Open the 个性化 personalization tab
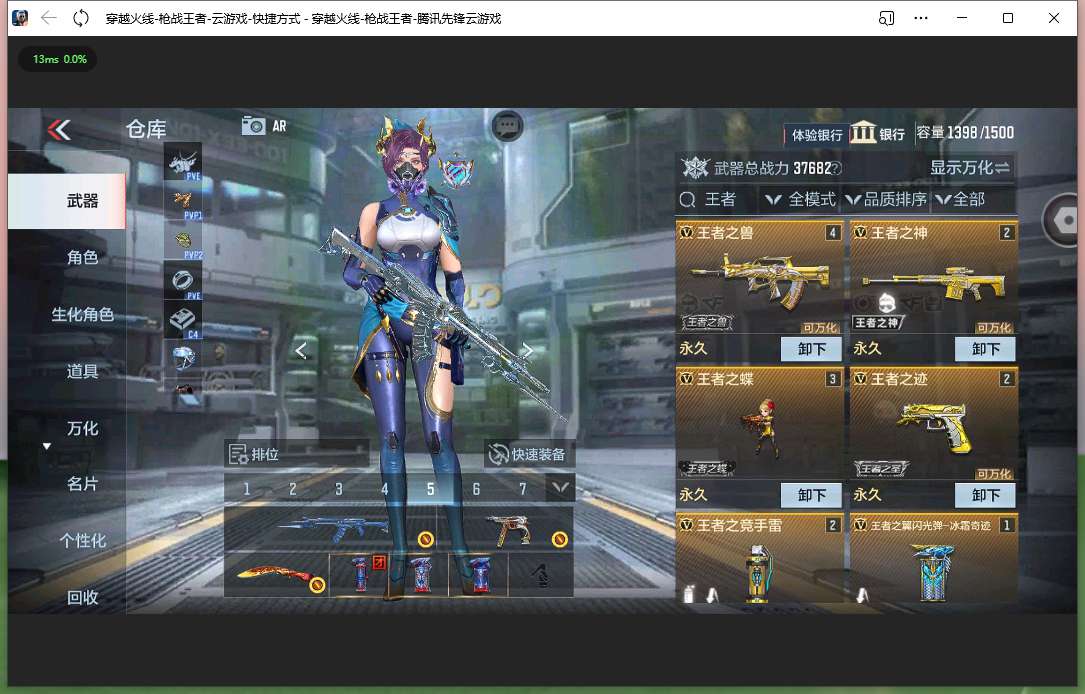This screenshot has height=694, width=1085. coord(82,540)
